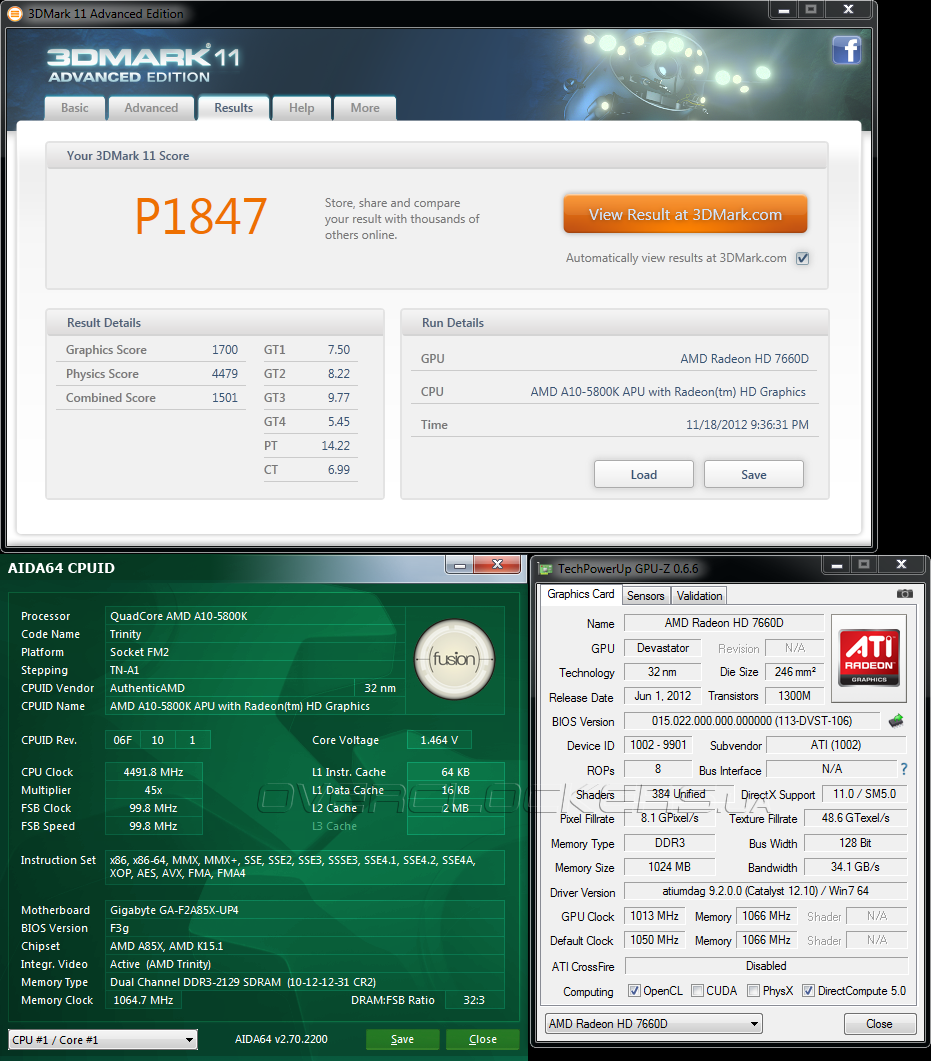931x1061 pixels.
Task: Click the BIOS Version field in GPU-Z
Action: pos(752,721)
